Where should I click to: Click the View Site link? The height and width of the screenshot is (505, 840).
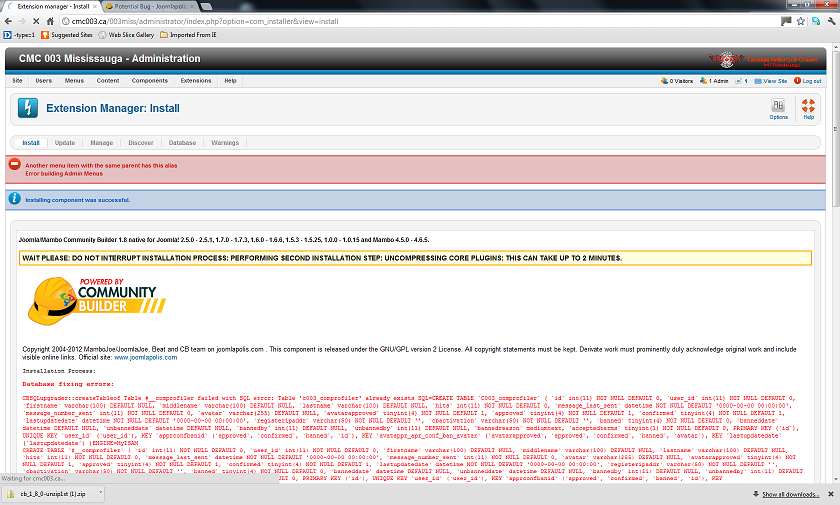771,81
